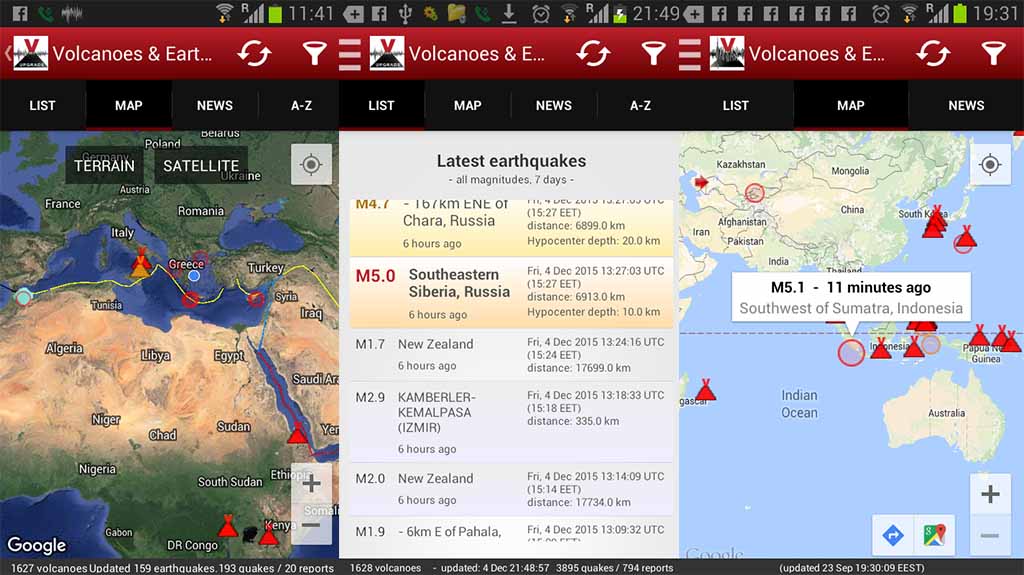Select red quake circle below Kazakhstan label

(x=754, y=193)
